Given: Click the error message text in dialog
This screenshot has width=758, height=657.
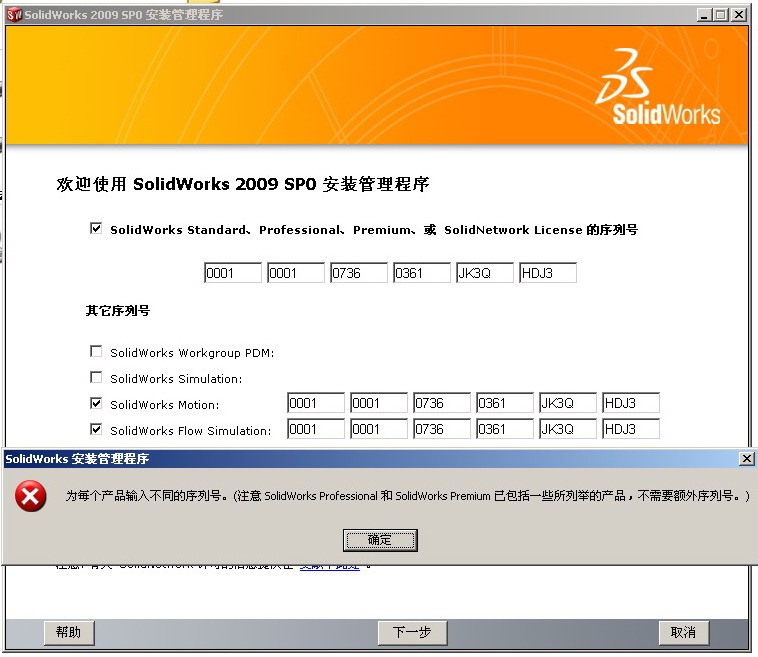Looking at the screenshot, I should 408,496.
